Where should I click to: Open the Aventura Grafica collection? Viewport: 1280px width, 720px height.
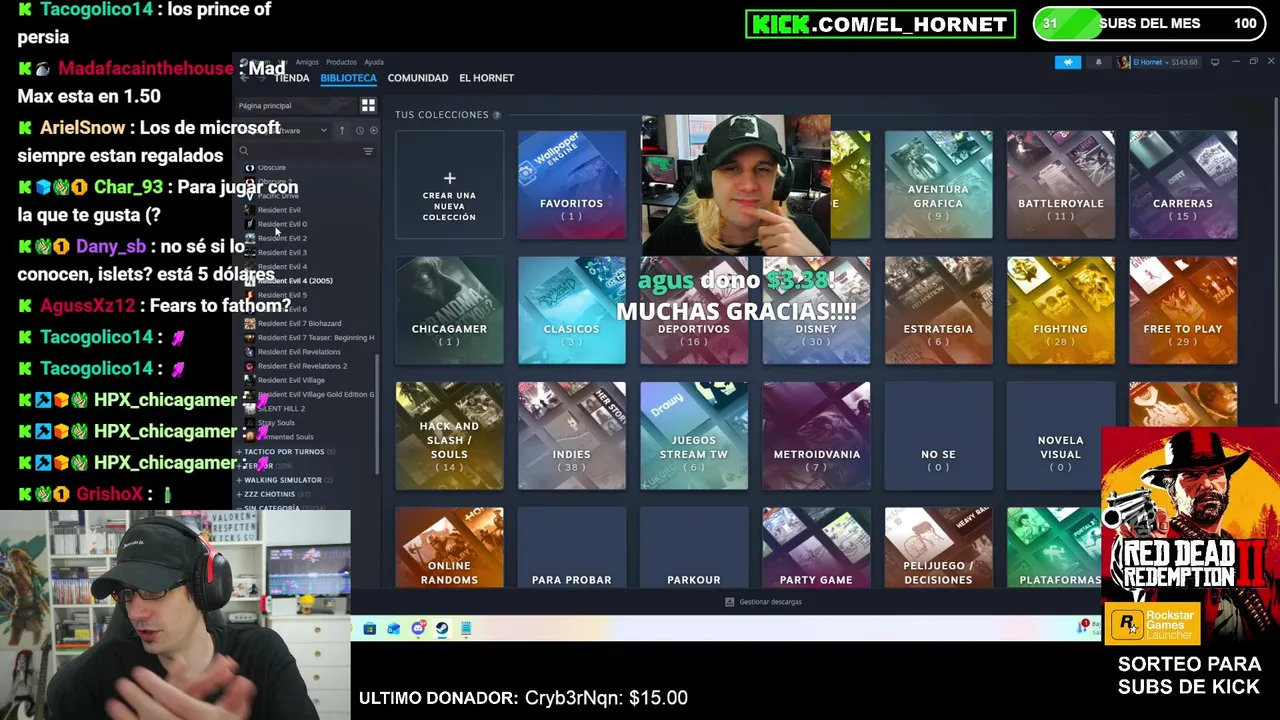coord(938,185)
